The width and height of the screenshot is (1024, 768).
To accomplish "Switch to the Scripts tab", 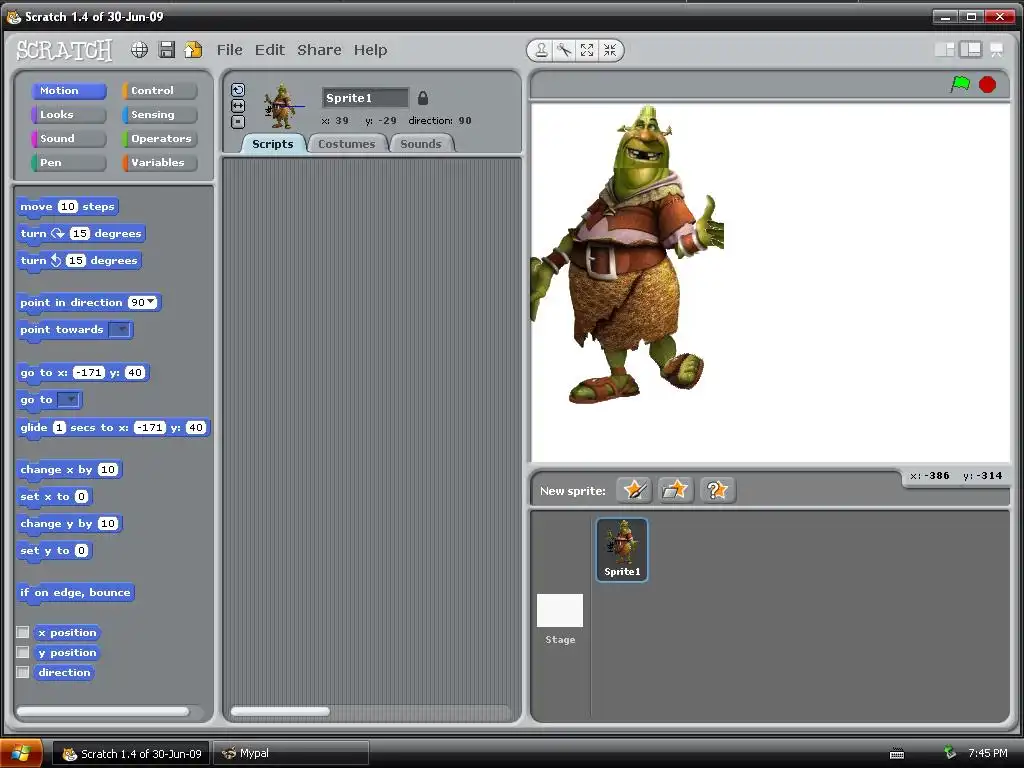I will (x=273, y=144).
